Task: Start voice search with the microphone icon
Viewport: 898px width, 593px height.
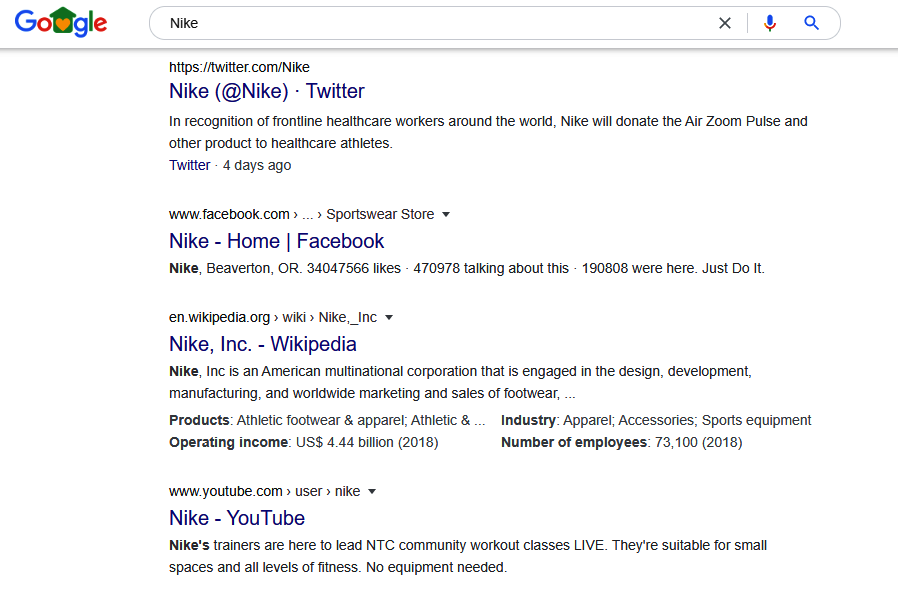Action: point(770,23)
